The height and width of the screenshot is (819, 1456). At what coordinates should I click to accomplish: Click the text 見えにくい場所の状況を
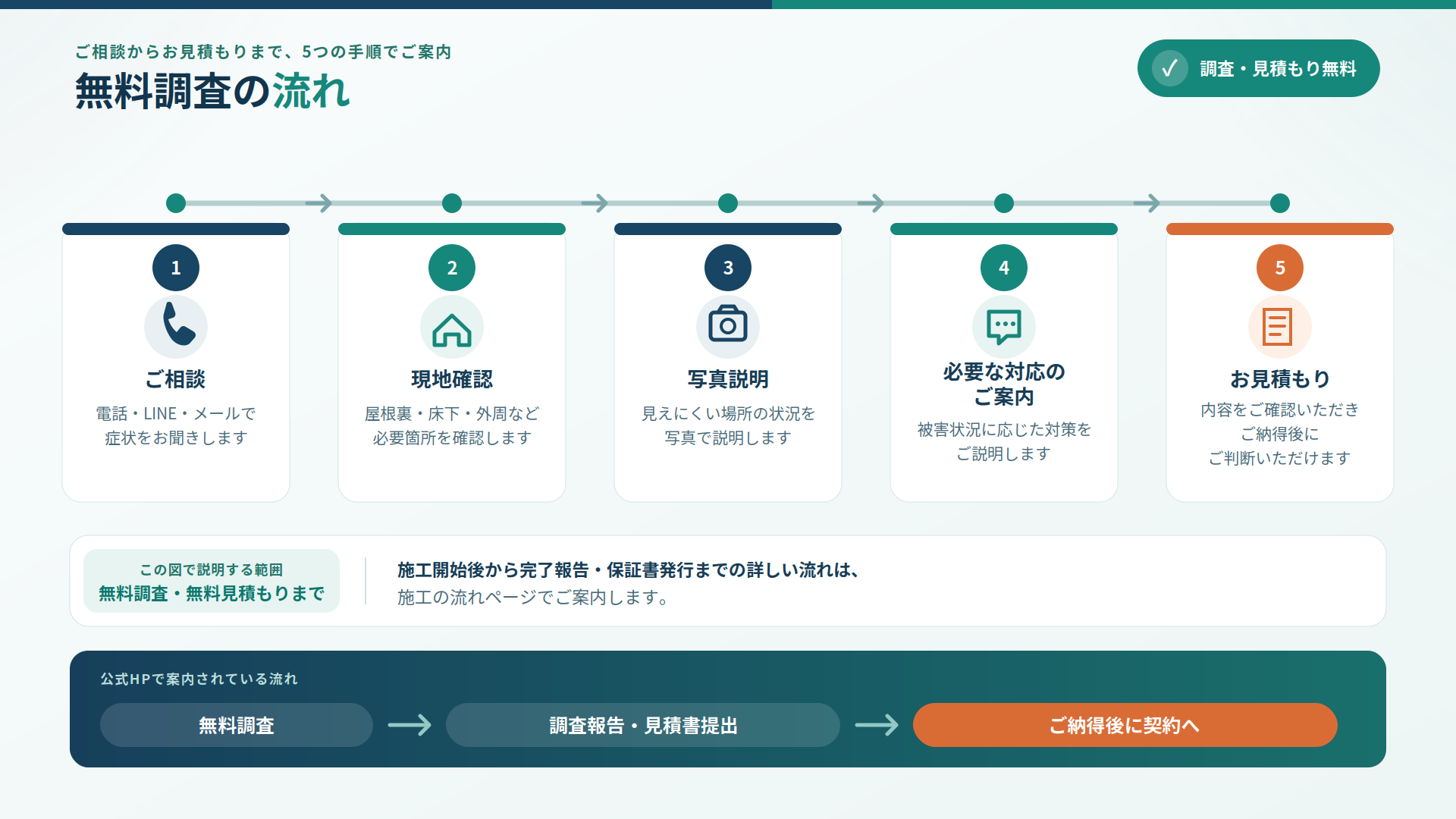(728, 413)
